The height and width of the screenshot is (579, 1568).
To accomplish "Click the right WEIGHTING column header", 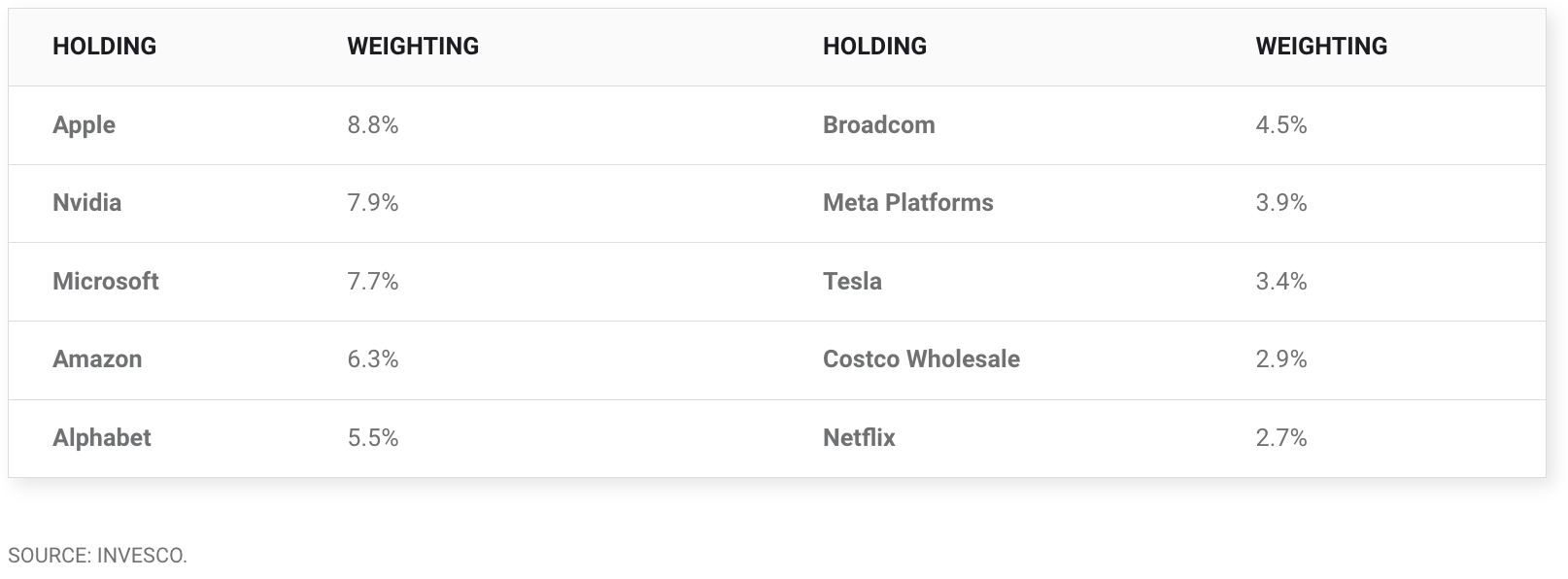I will click(1321, 47).
